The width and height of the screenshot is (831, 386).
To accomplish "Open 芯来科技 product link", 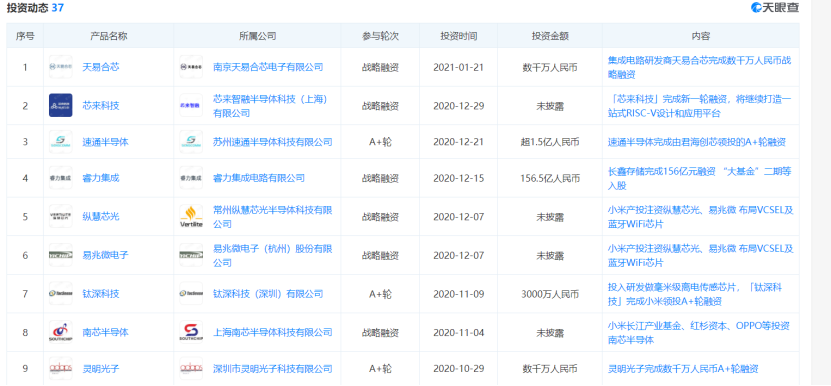I will 101,106.
